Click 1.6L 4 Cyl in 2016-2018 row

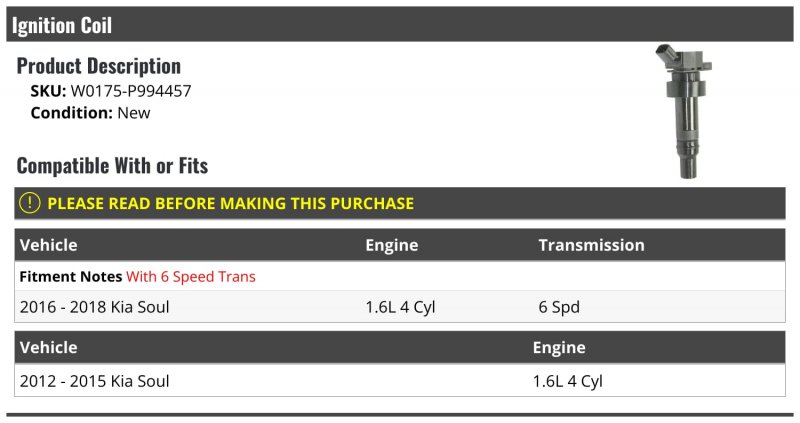[x=400, y=307]
